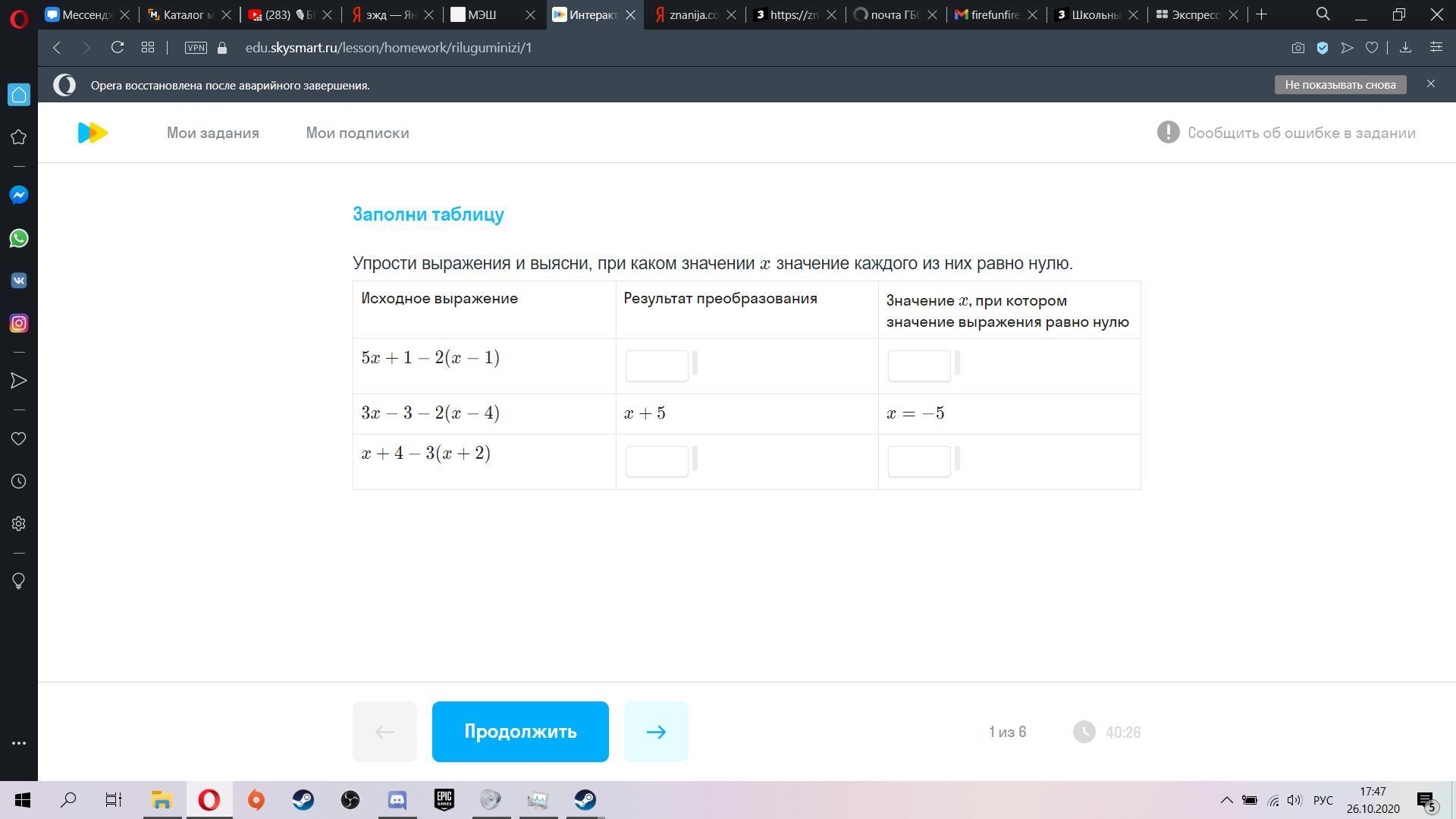Open the three-dot sidebar setup menu
This screenshot has height=819, width=1456.
click(19, 743)
